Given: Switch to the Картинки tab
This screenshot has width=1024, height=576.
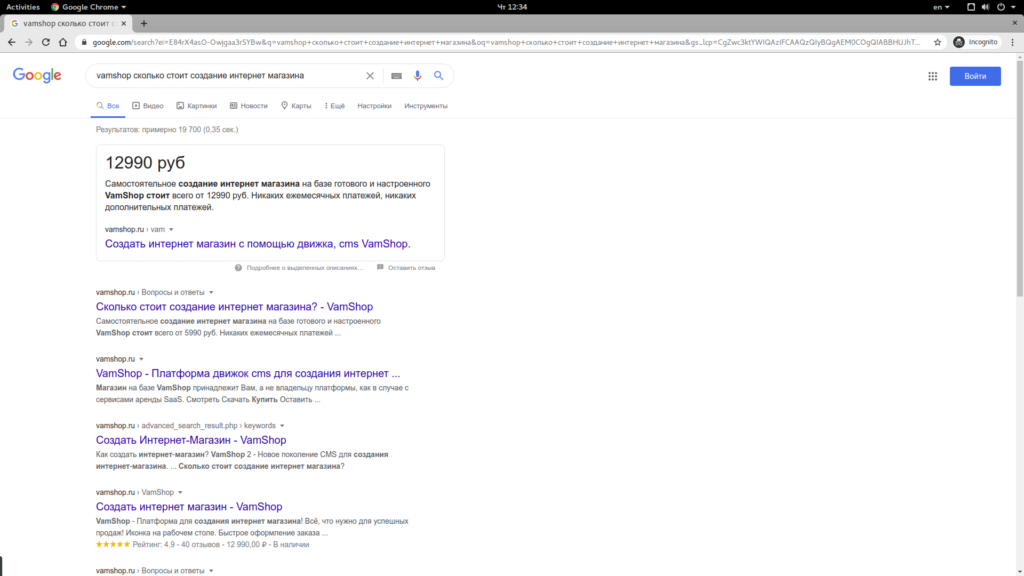Looking at the screenshot, I should [197, 106].
